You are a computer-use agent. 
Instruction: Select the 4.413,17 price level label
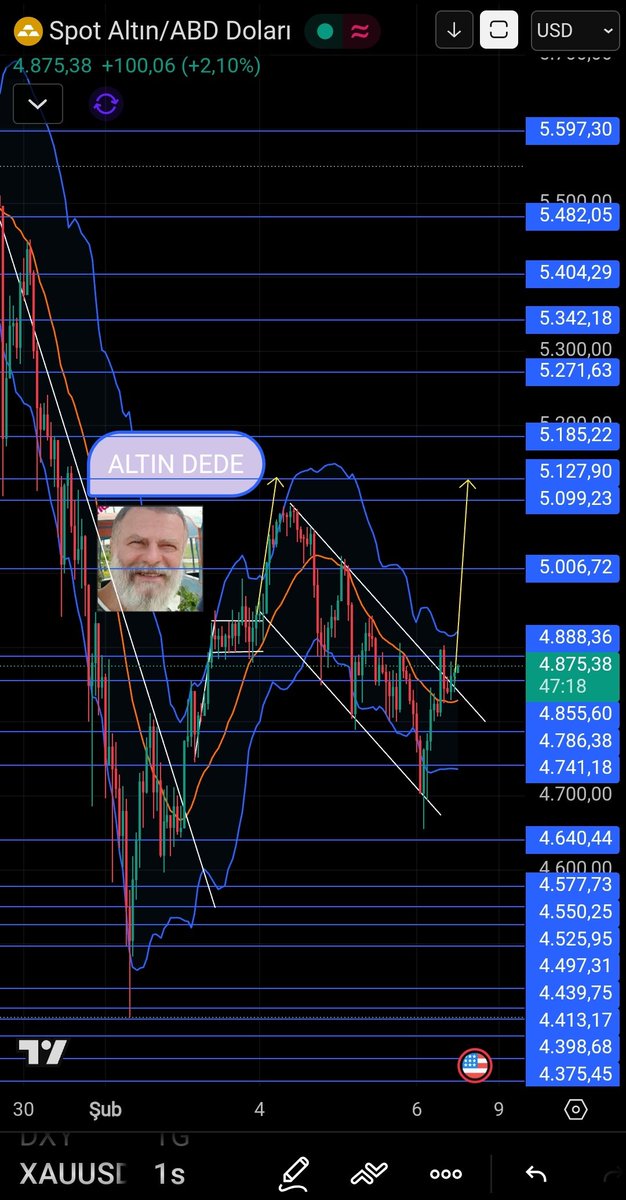[x=575, y=1020]
